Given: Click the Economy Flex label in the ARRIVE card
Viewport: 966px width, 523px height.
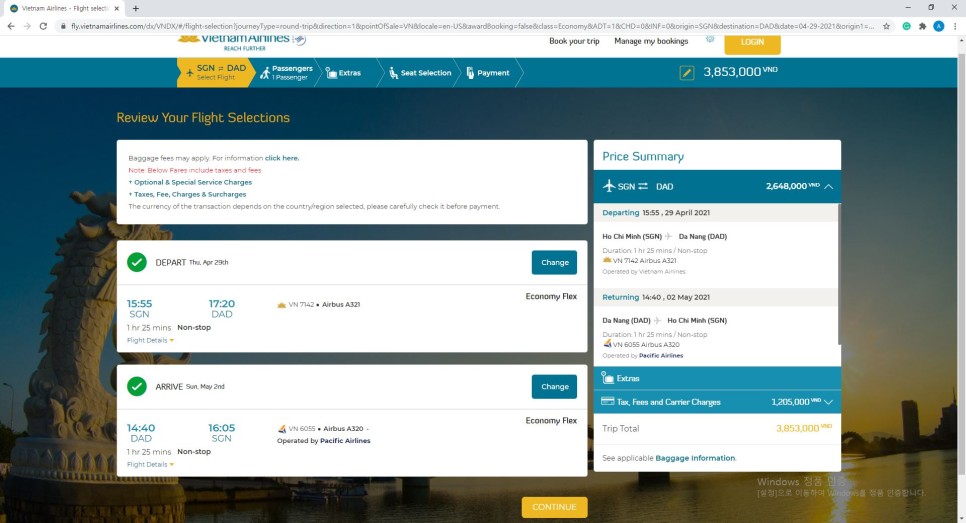Looking at the screenshot, I should coord(551,421).
